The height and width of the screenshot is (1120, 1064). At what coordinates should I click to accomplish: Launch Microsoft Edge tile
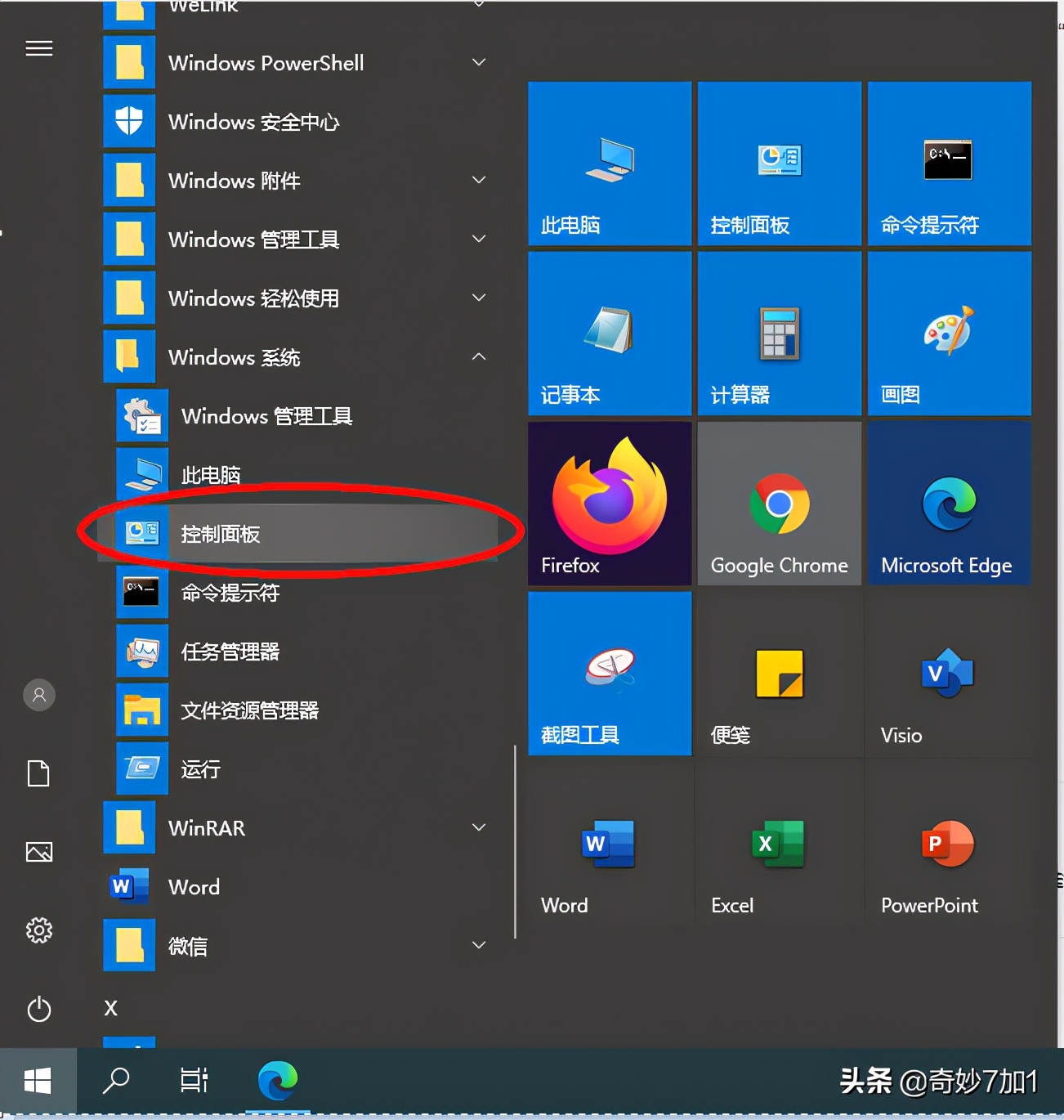949,503
